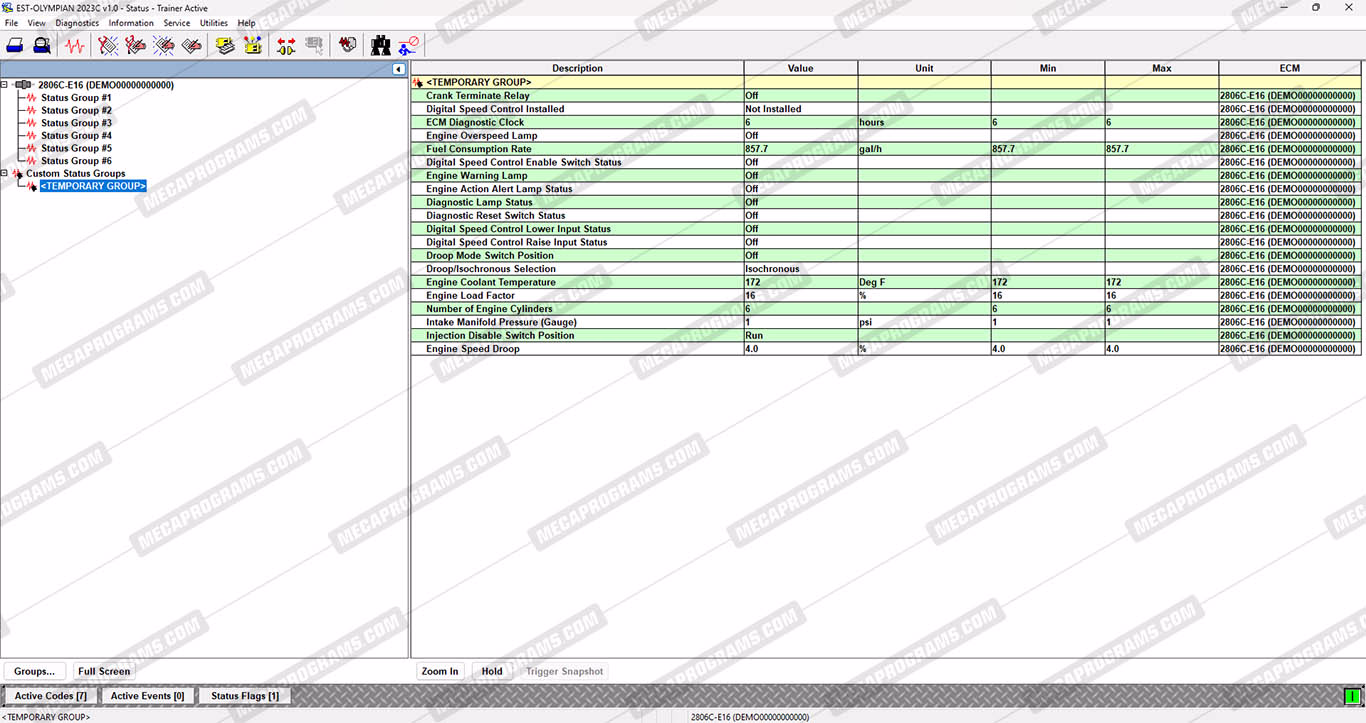Open Status Flags [1]
The height and width of the screenshot is (723, 1366).
pos(245,696)
